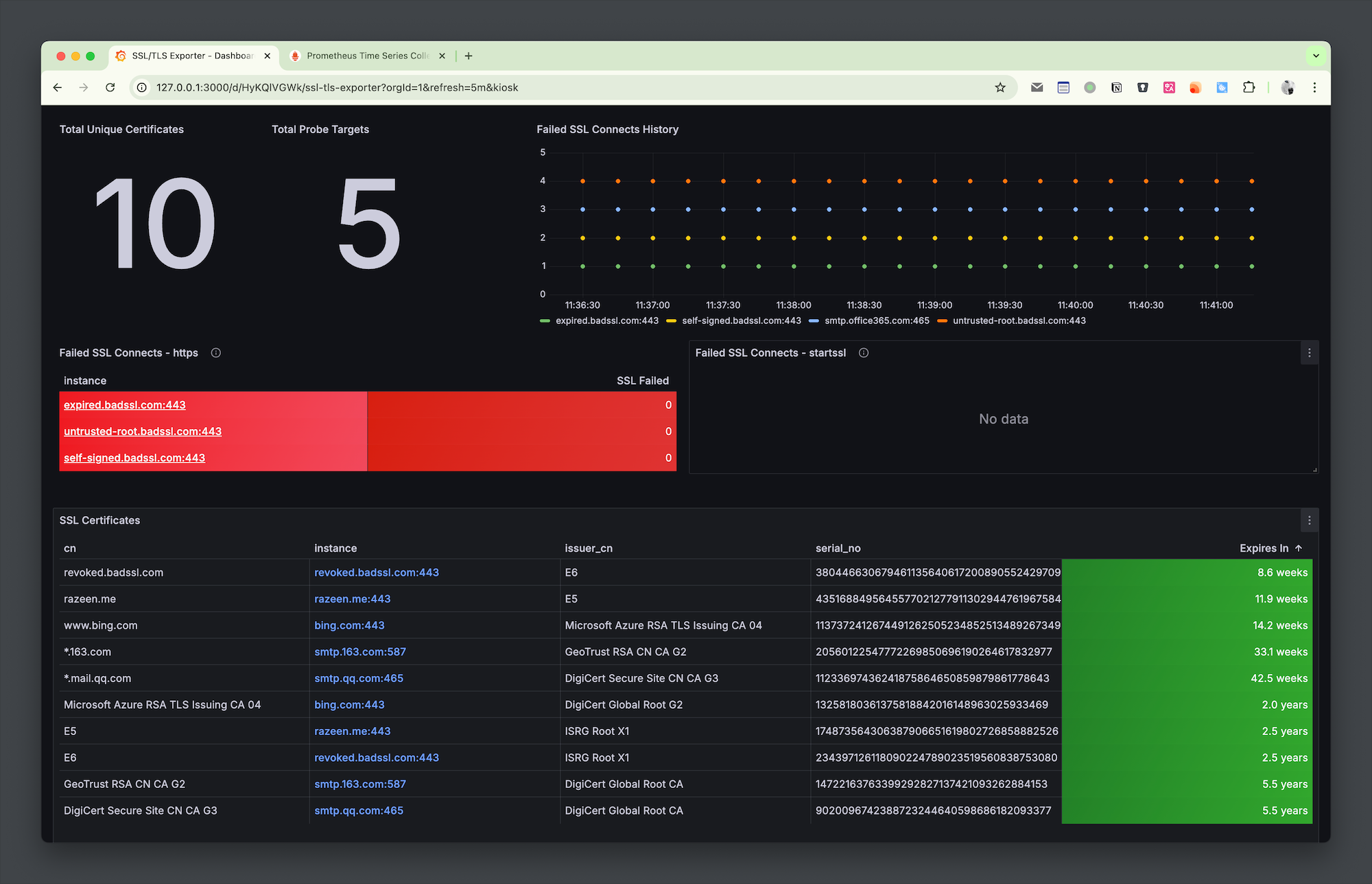Screen dimensions: 1372x884
Task: Click the green circle extension icon
Action: click(x=1090, y=87)
